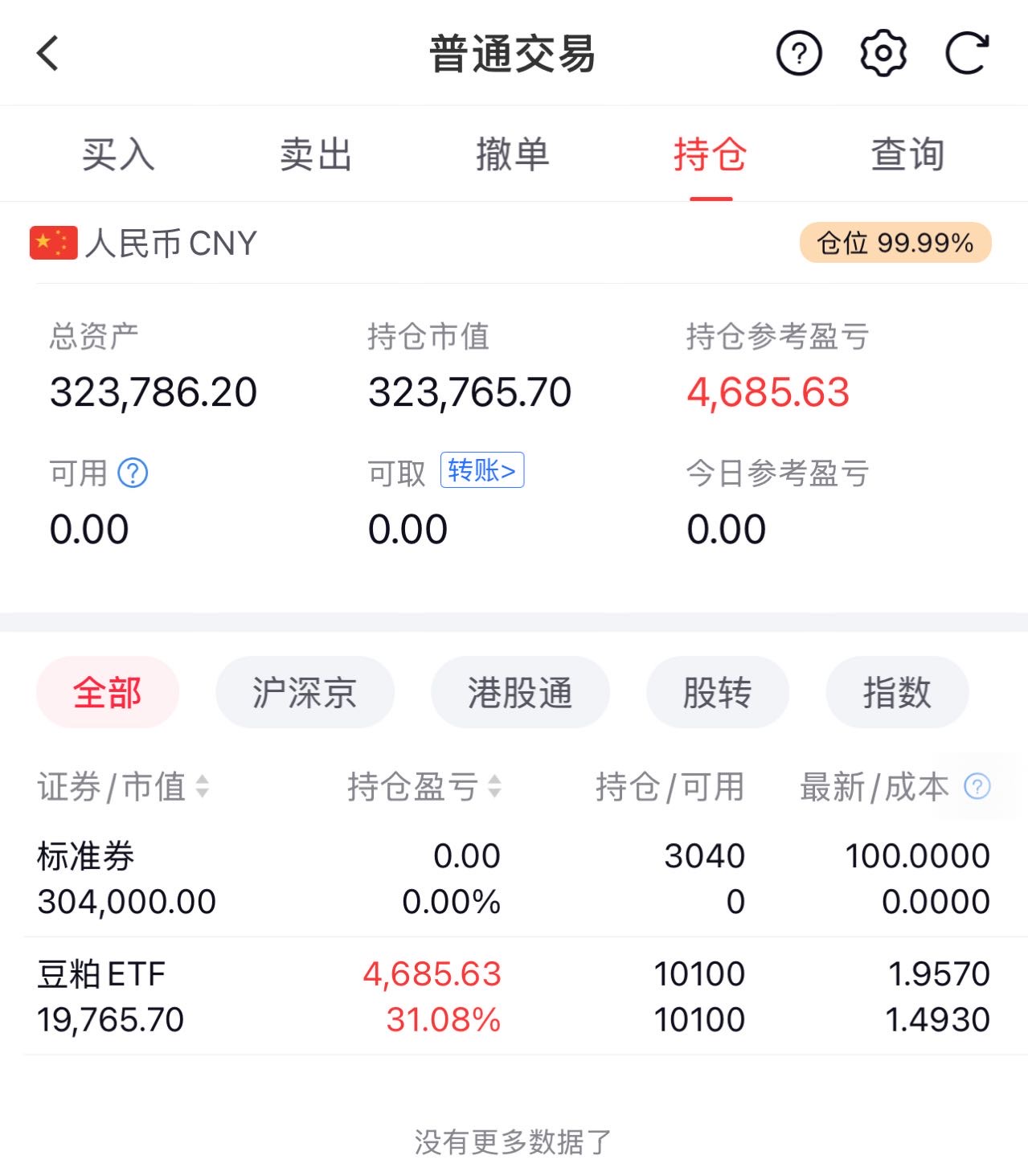Screen dimensions: 1028x1176
Task: Click the 转账> transfer link
Action: coord(482,470)
